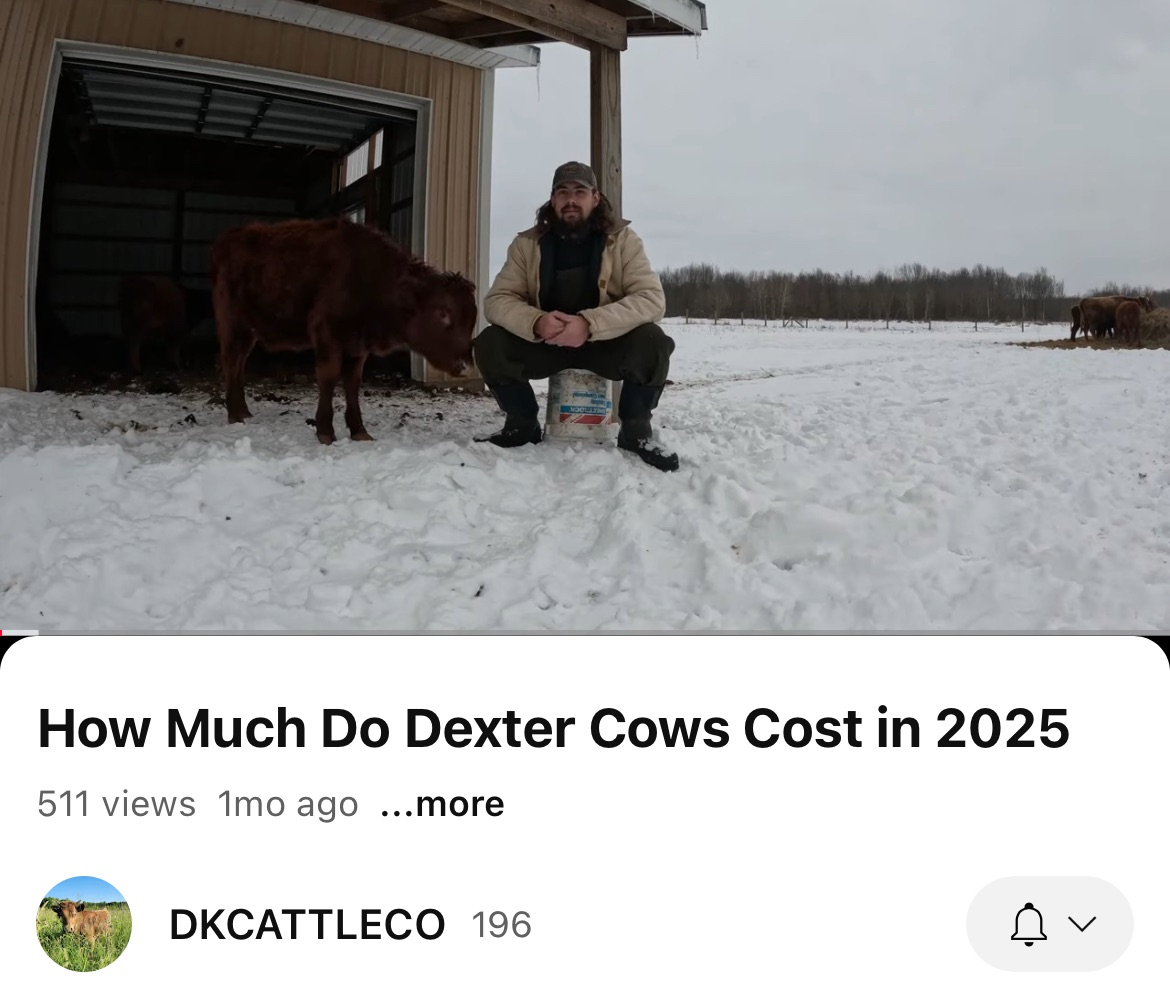Click the 511 views count

coord(116,804)
